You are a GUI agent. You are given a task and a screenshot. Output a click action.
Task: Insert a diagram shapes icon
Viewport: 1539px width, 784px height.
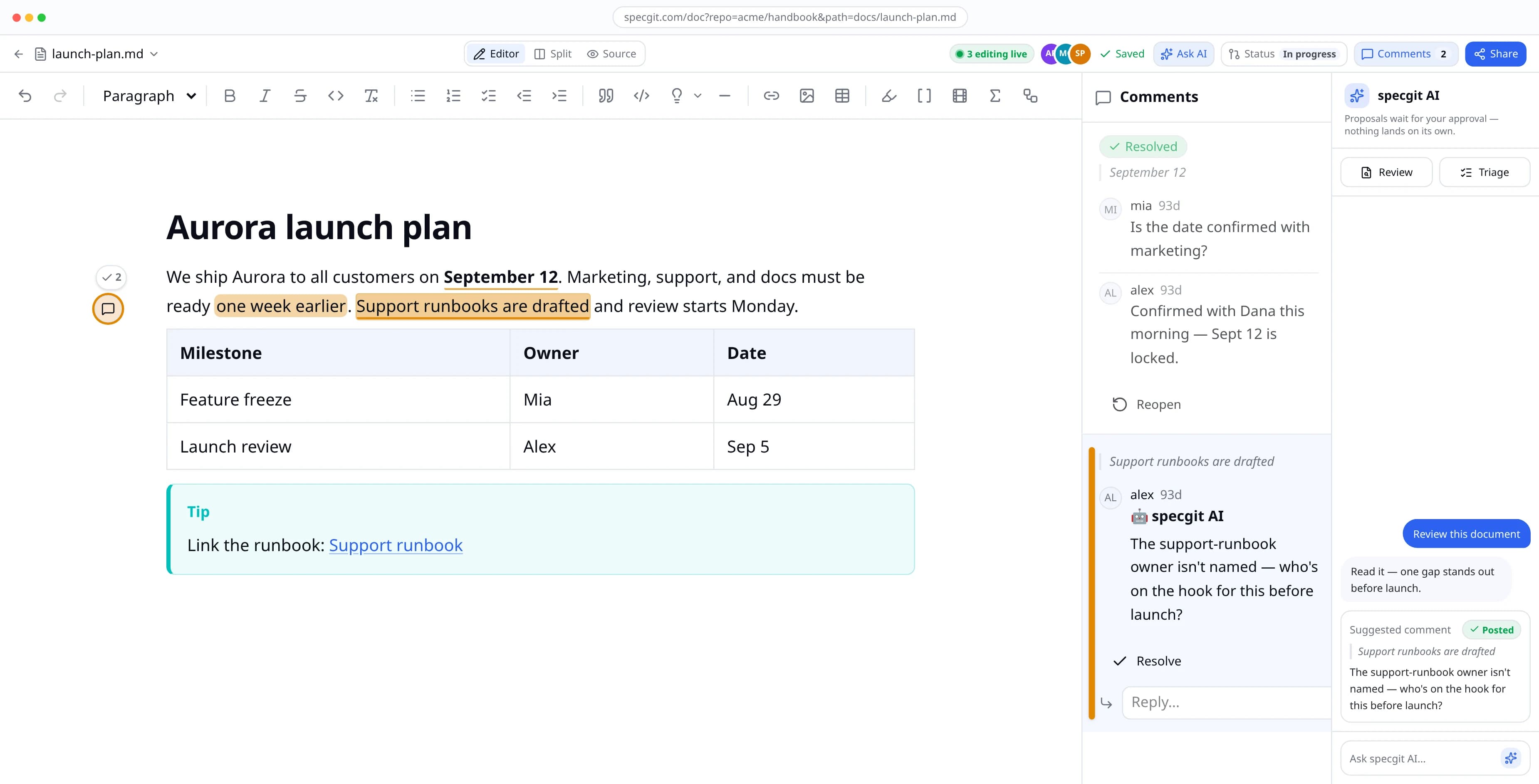tap(1030, 96)
